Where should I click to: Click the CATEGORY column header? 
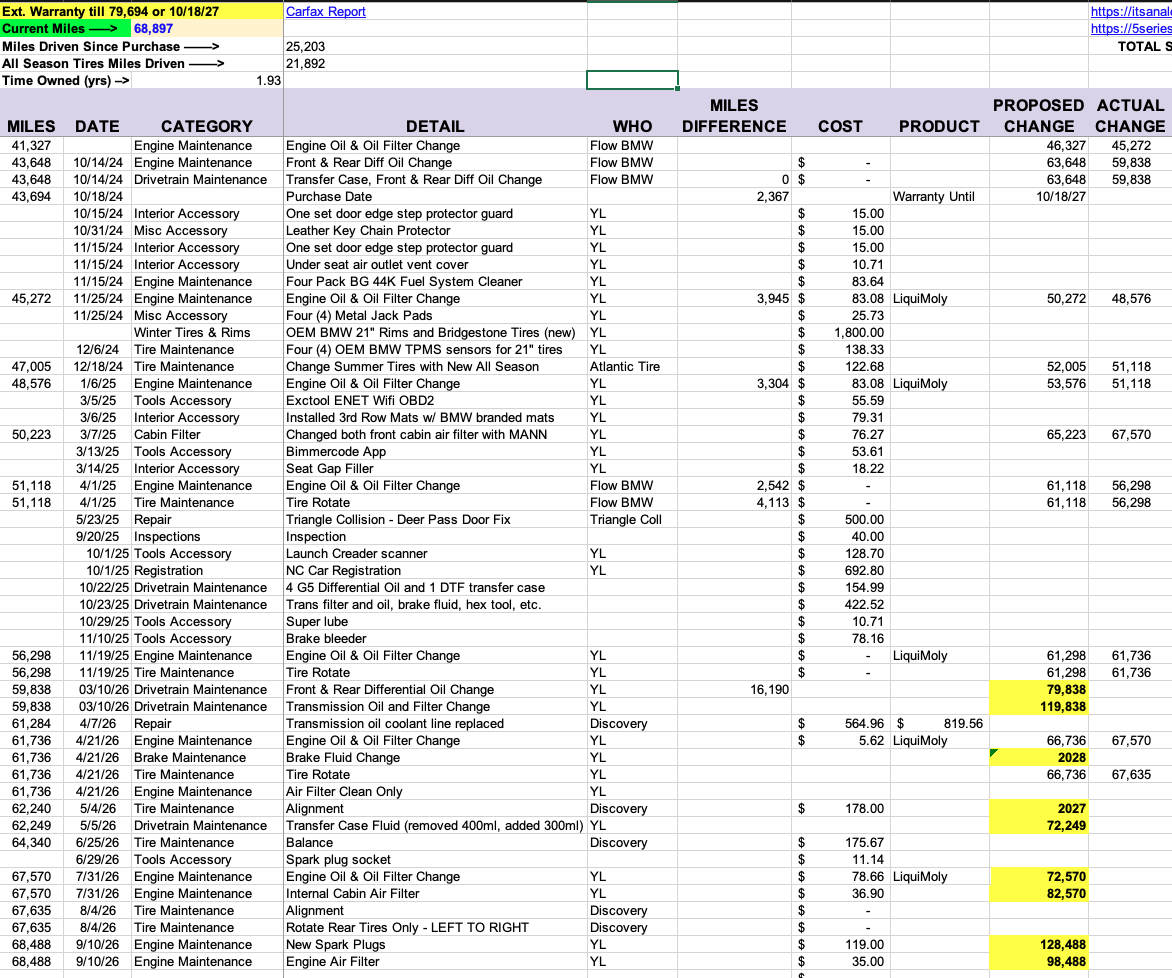point(207,126)
